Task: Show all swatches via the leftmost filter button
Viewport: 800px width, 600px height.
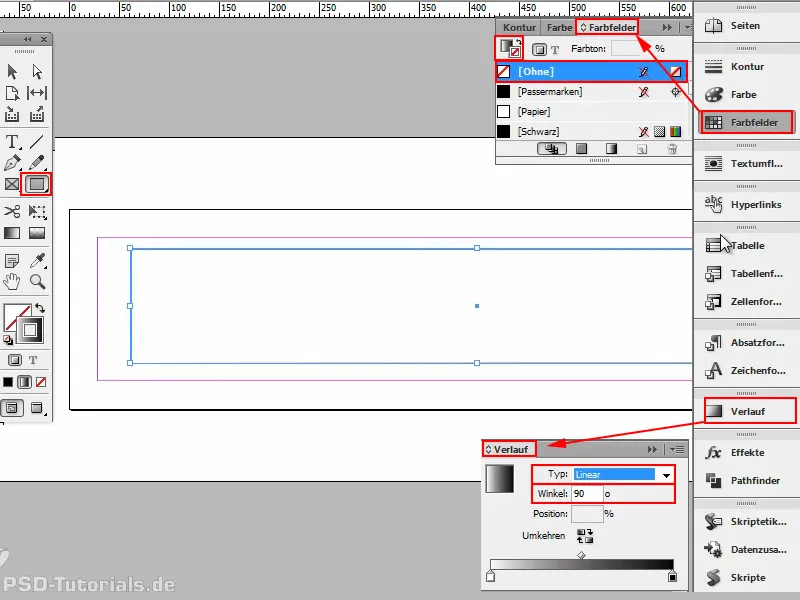Action: click(551, 149)
